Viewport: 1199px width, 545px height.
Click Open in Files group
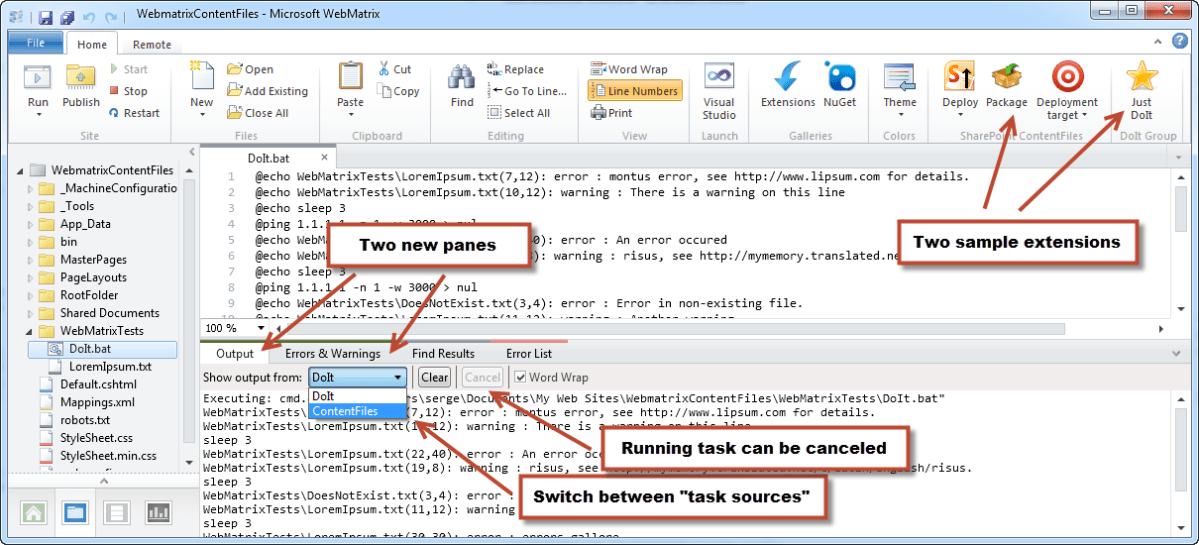pos(250,69)
